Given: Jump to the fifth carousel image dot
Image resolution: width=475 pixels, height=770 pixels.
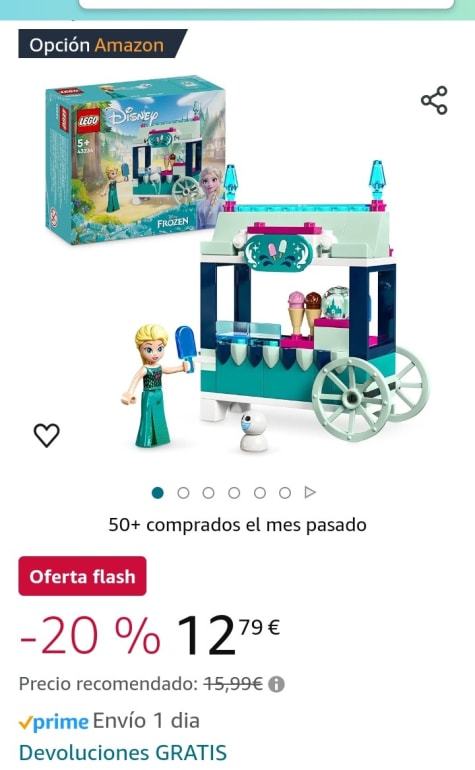Looking at the screenshot, I should point(260,493).
